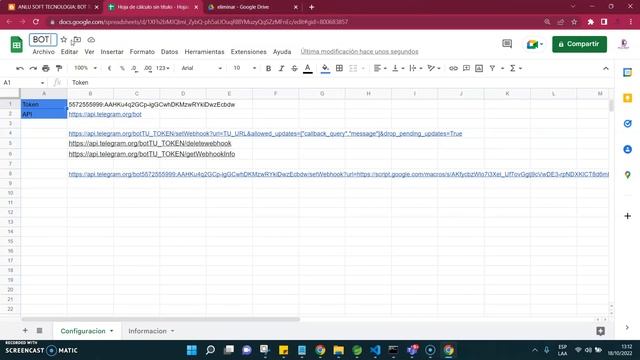Open Google Maps in side panel
640x360 pixels.
coord(627,175)
